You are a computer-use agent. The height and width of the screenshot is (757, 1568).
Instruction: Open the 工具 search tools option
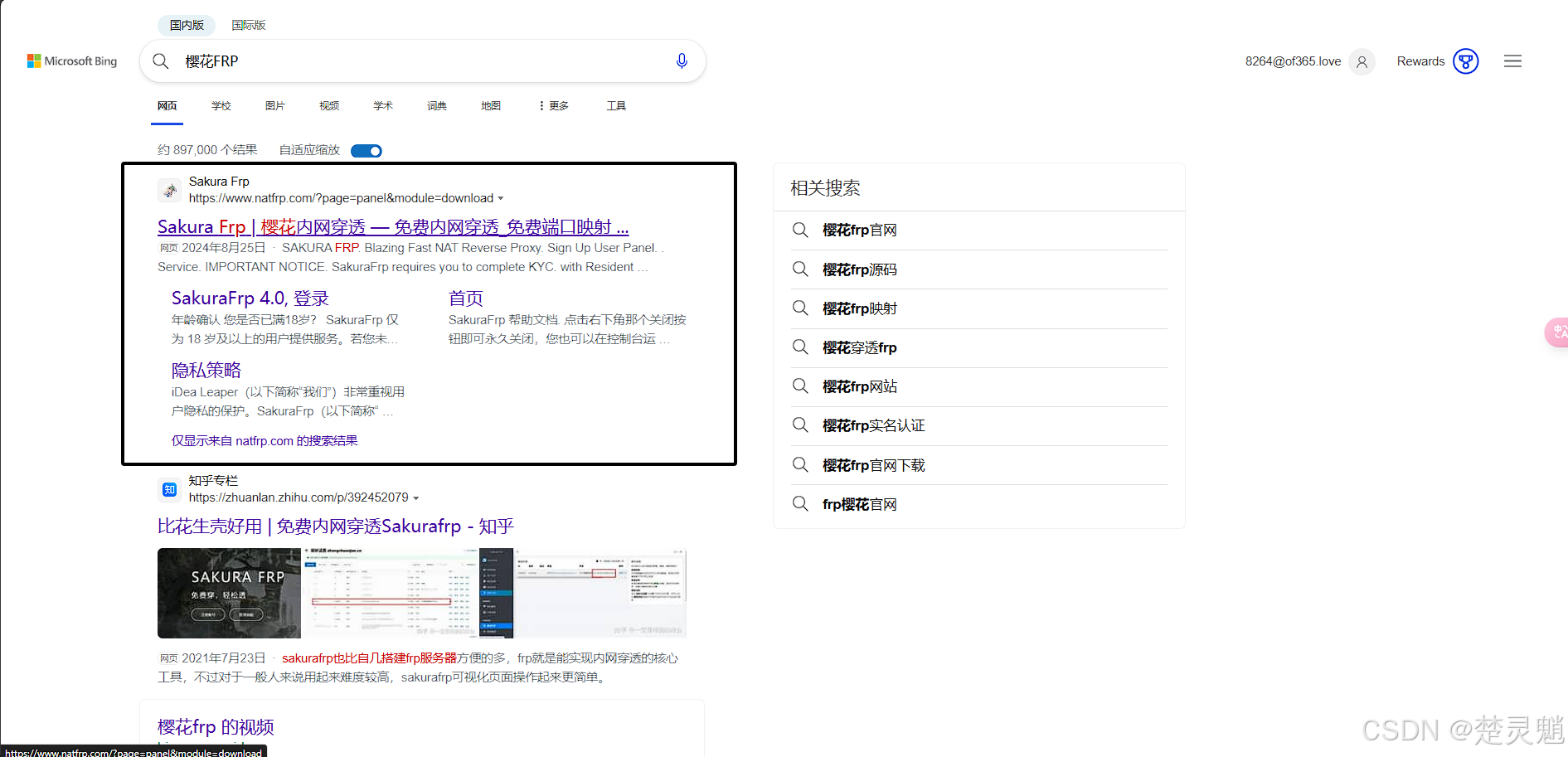(x=616, y=106)
